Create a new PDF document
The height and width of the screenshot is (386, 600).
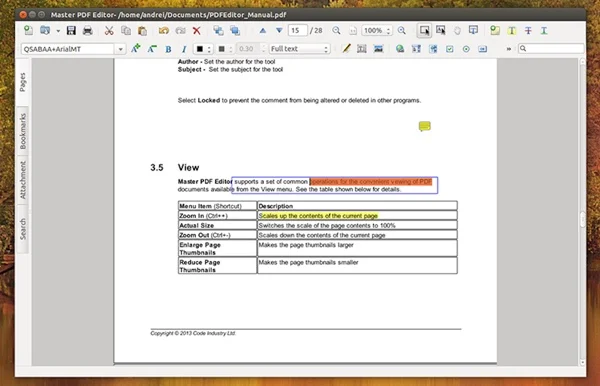tap(28, 30)
